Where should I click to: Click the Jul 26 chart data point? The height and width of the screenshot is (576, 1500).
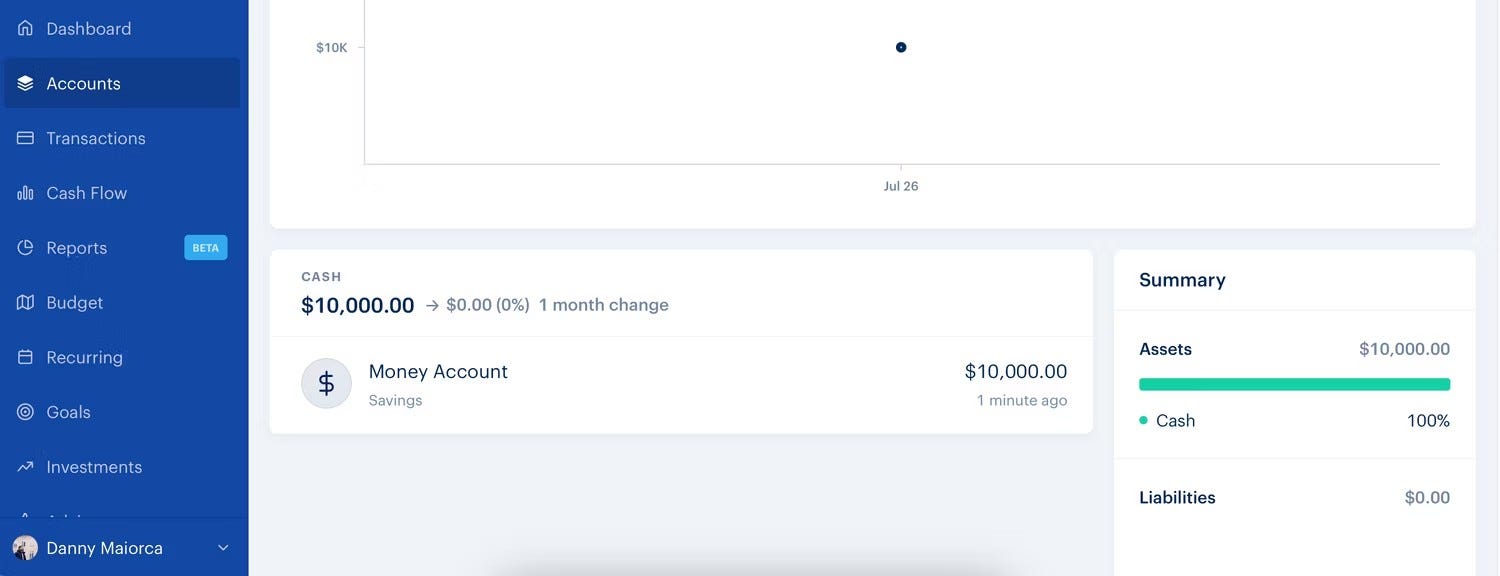(x=901, y=47)
